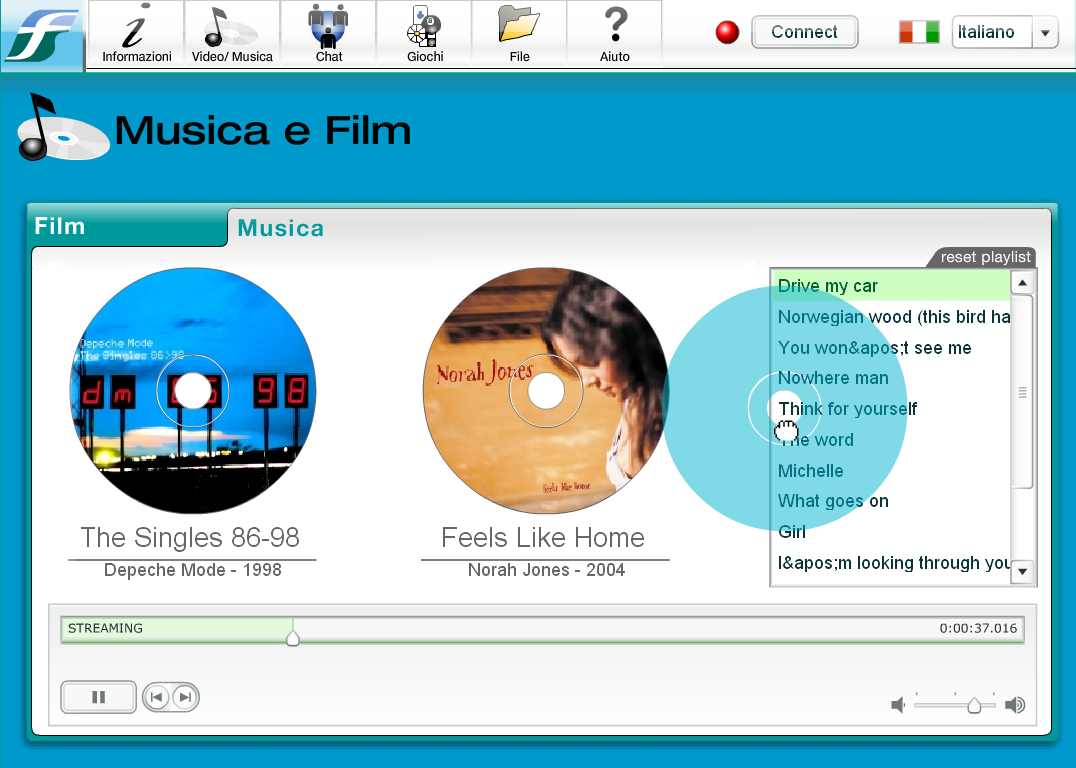The width and height of the screenshot is (1076, 768).
Task: Open the Informazioni section
Action: coord(136,33)
